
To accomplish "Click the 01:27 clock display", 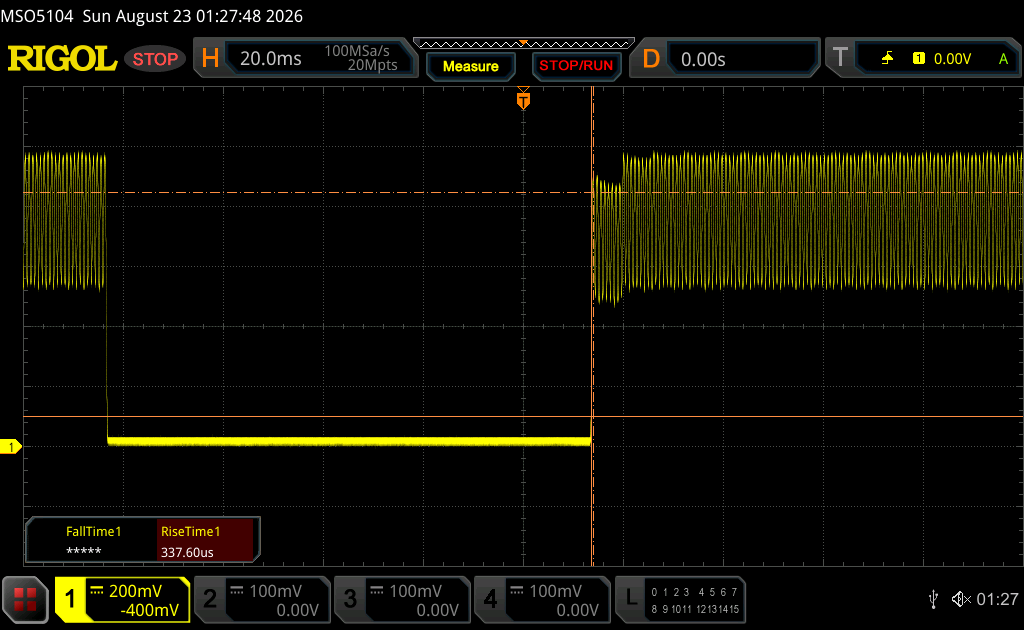I will [x=997, y=599].
